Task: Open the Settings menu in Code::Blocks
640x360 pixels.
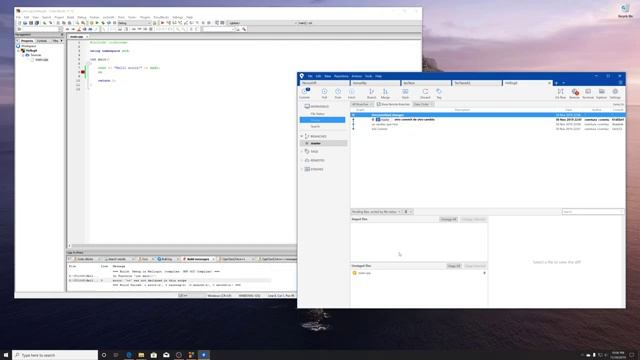Action: pos(178,18)
